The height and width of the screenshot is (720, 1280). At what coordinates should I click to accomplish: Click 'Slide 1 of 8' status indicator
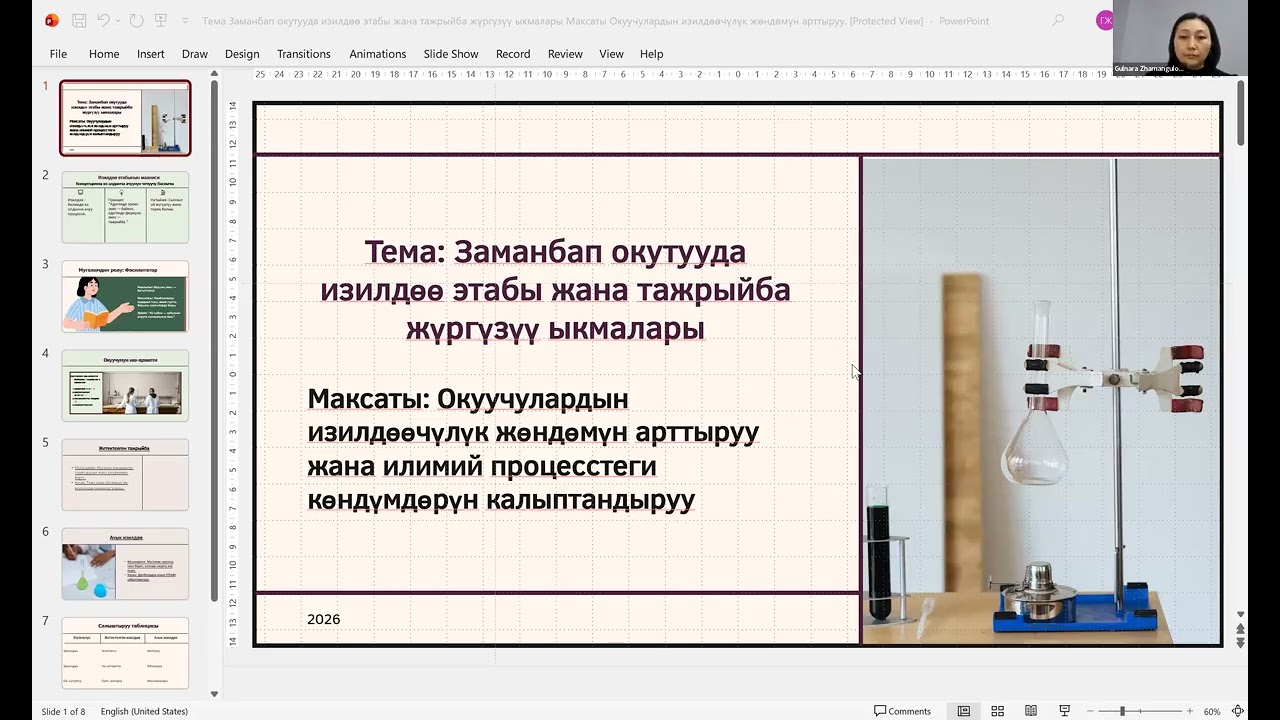click(63, 711)
